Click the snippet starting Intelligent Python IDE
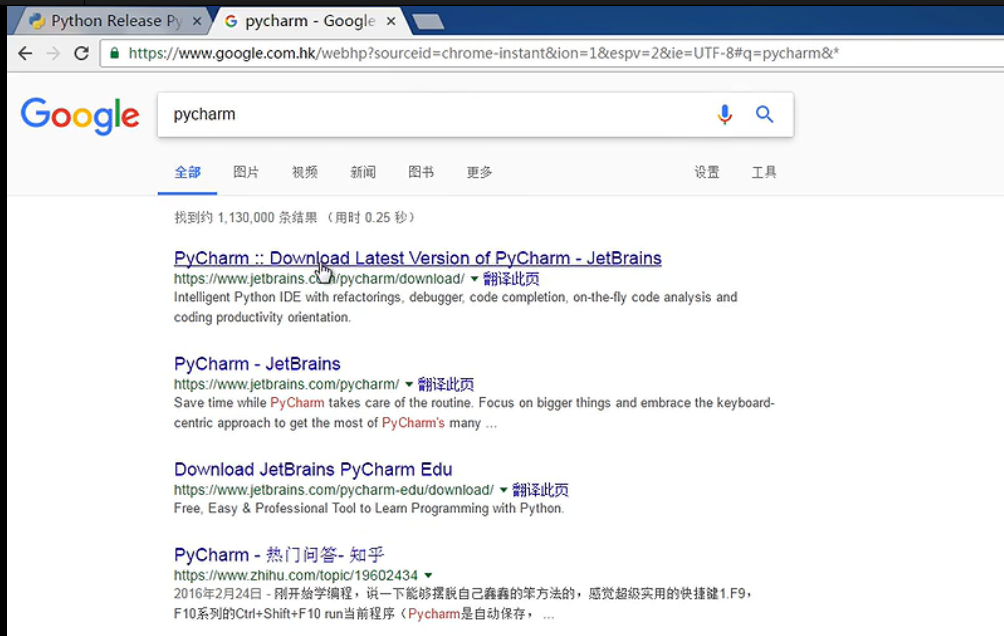1004x636 pixels. click(455, 307)
